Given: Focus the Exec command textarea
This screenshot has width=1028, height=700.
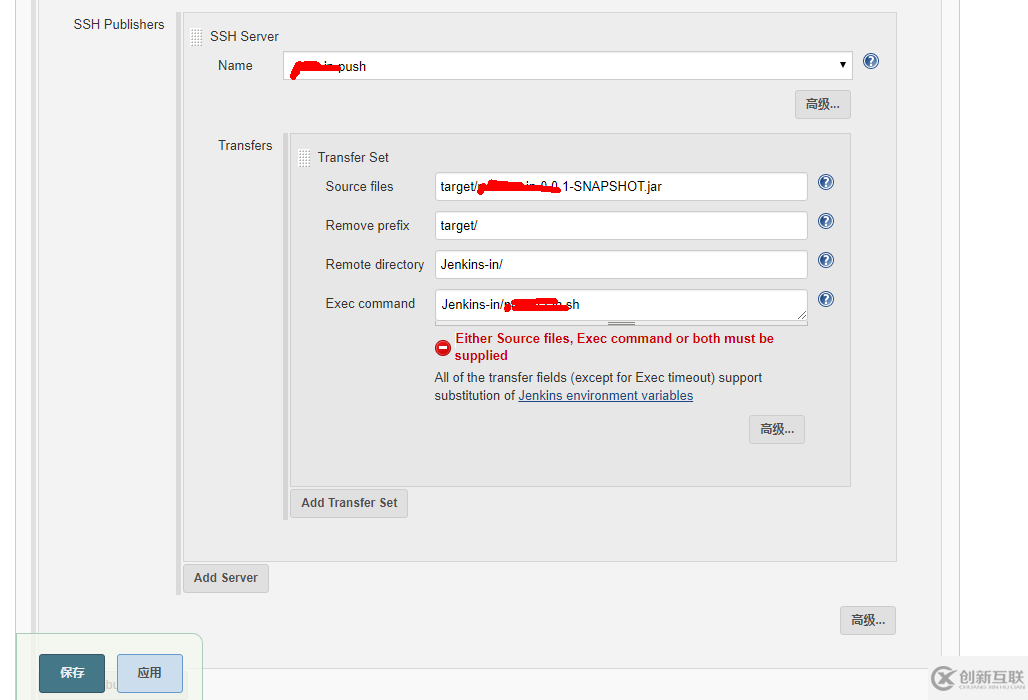Looking at the screenshot, I should [x=621, y=305].
